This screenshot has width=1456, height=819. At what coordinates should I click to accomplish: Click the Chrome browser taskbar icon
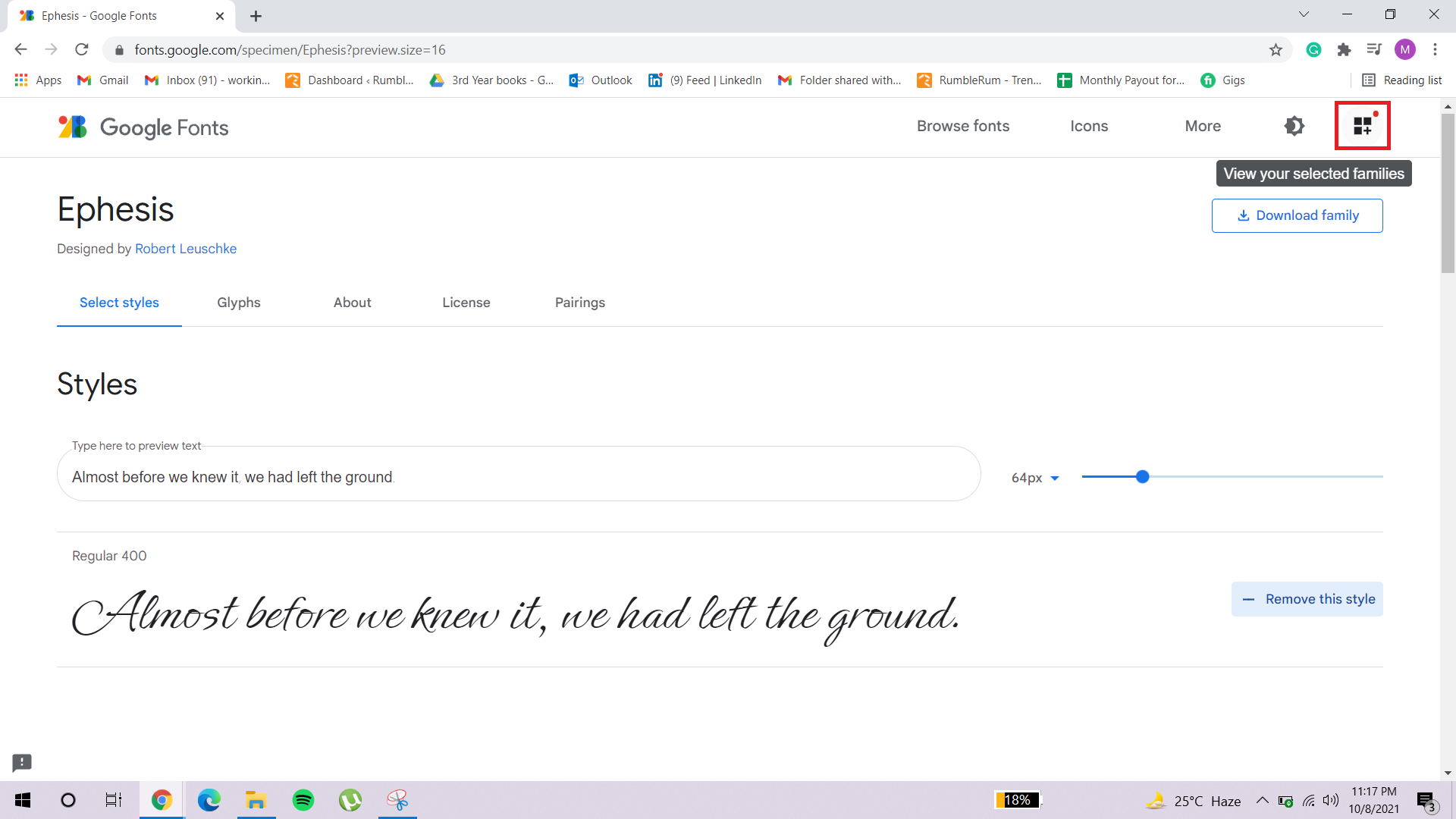click(x=160, y=799)
